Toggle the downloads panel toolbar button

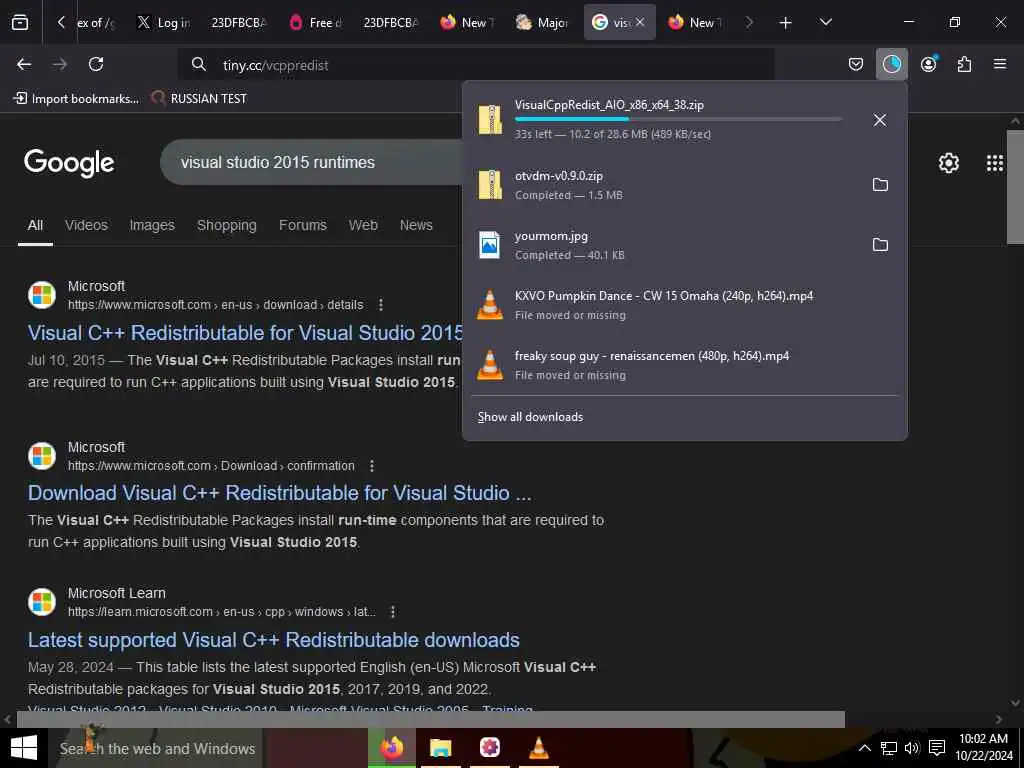[891, 64]
